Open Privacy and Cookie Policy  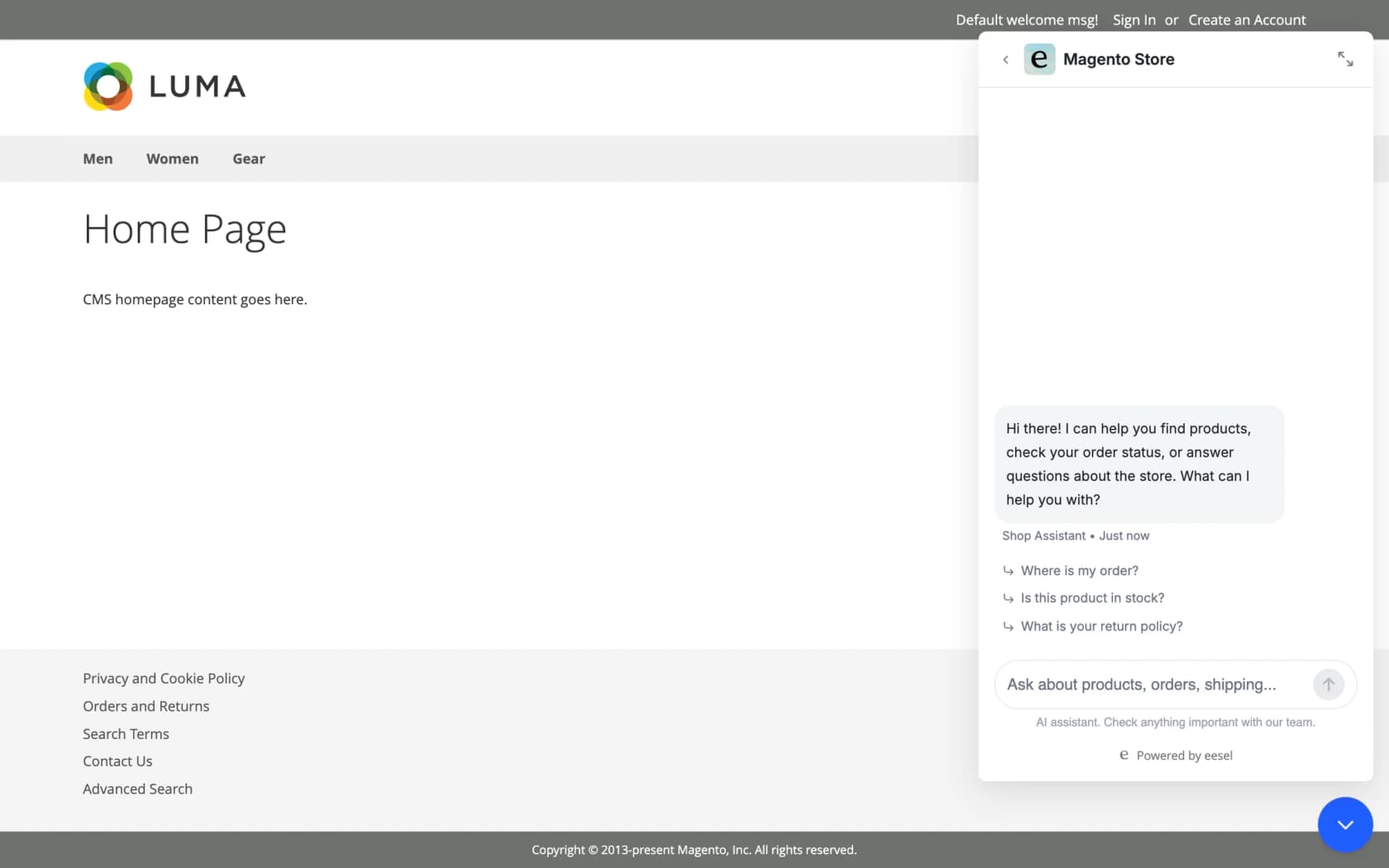coord(164,679)
